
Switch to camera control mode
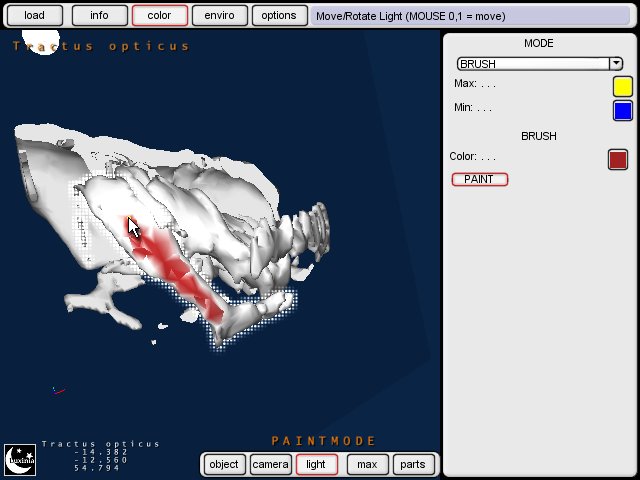(270, 464)
